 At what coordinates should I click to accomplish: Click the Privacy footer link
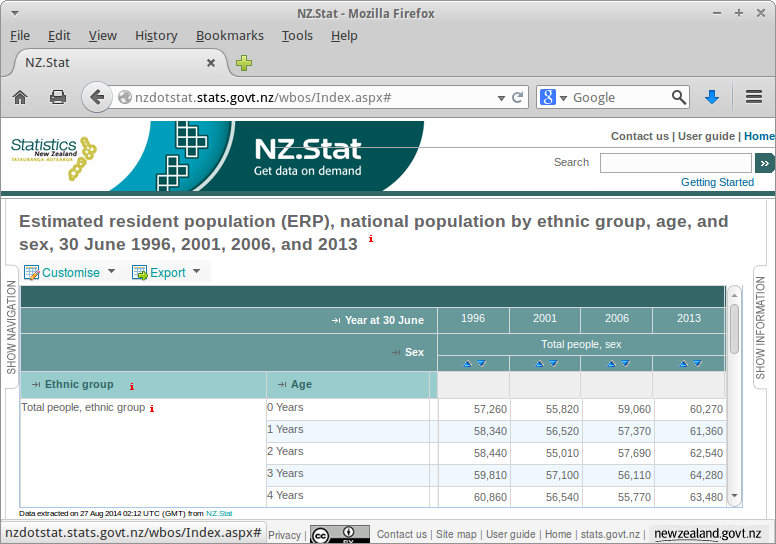click(284, 535)
